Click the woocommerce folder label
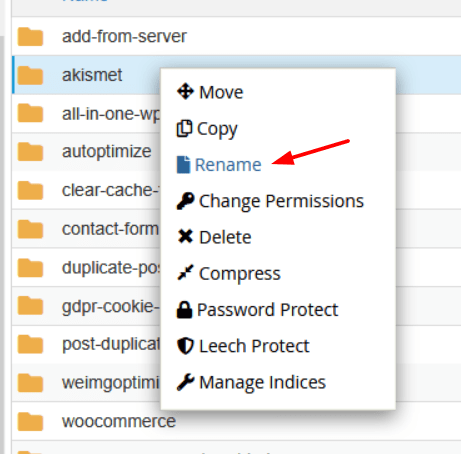This screenshot has height=454, width=461. 119,421
